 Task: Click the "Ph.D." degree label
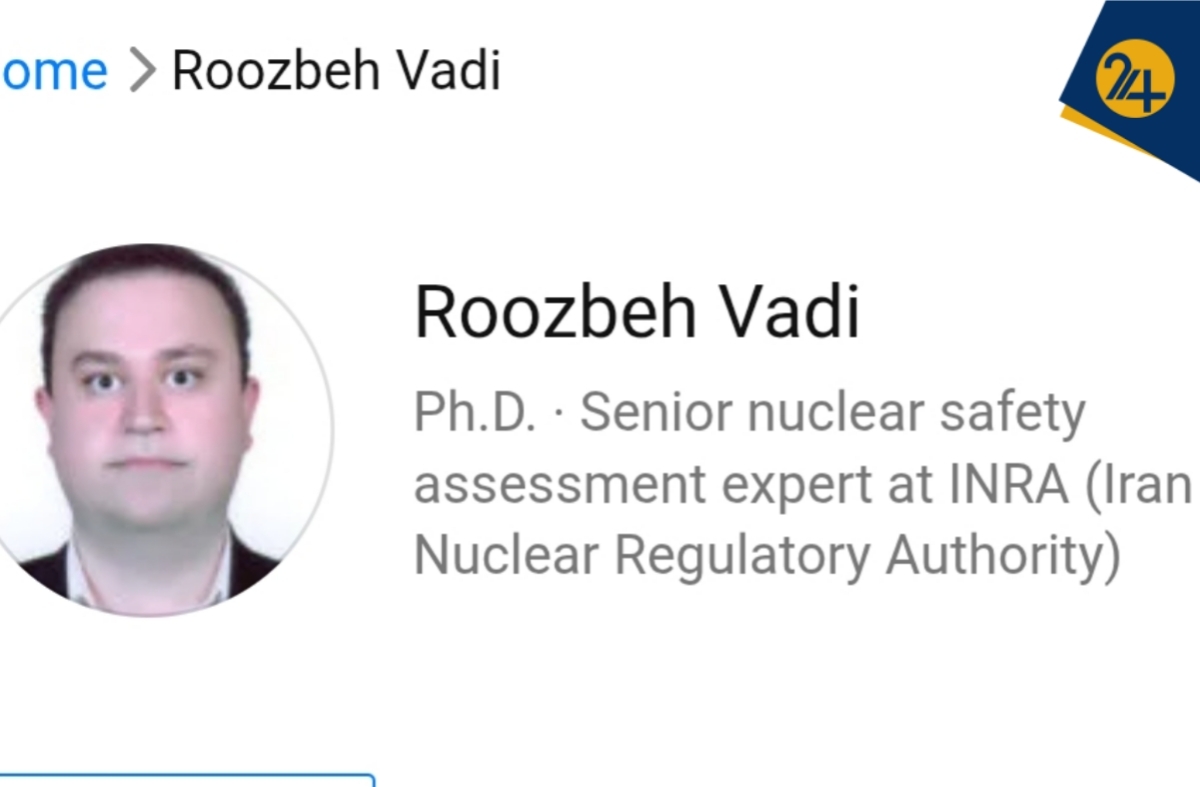click(x=475, y=412)
